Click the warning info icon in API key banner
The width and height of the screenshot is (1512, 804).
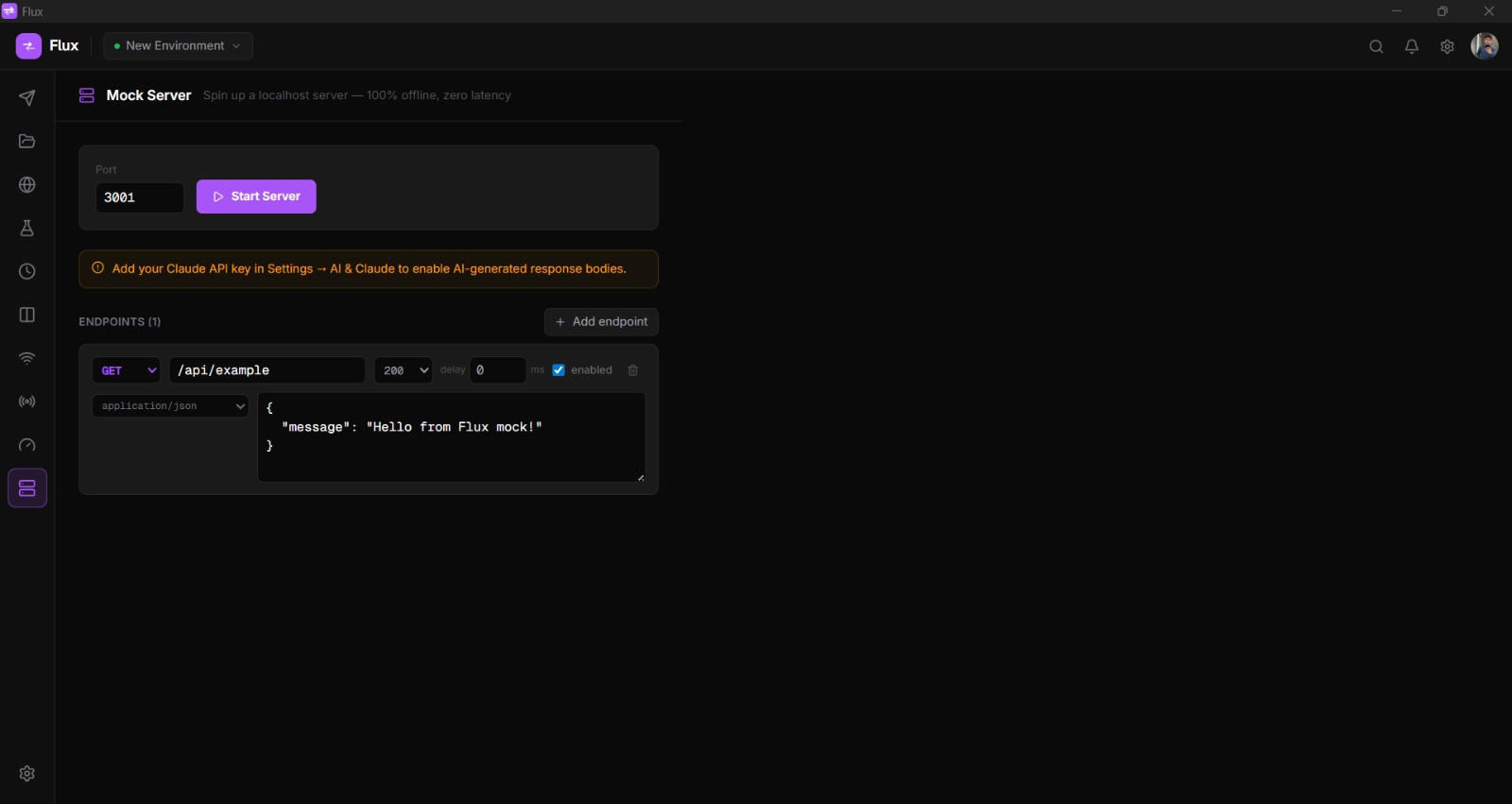pyautogui.click(x=97, y=268)
